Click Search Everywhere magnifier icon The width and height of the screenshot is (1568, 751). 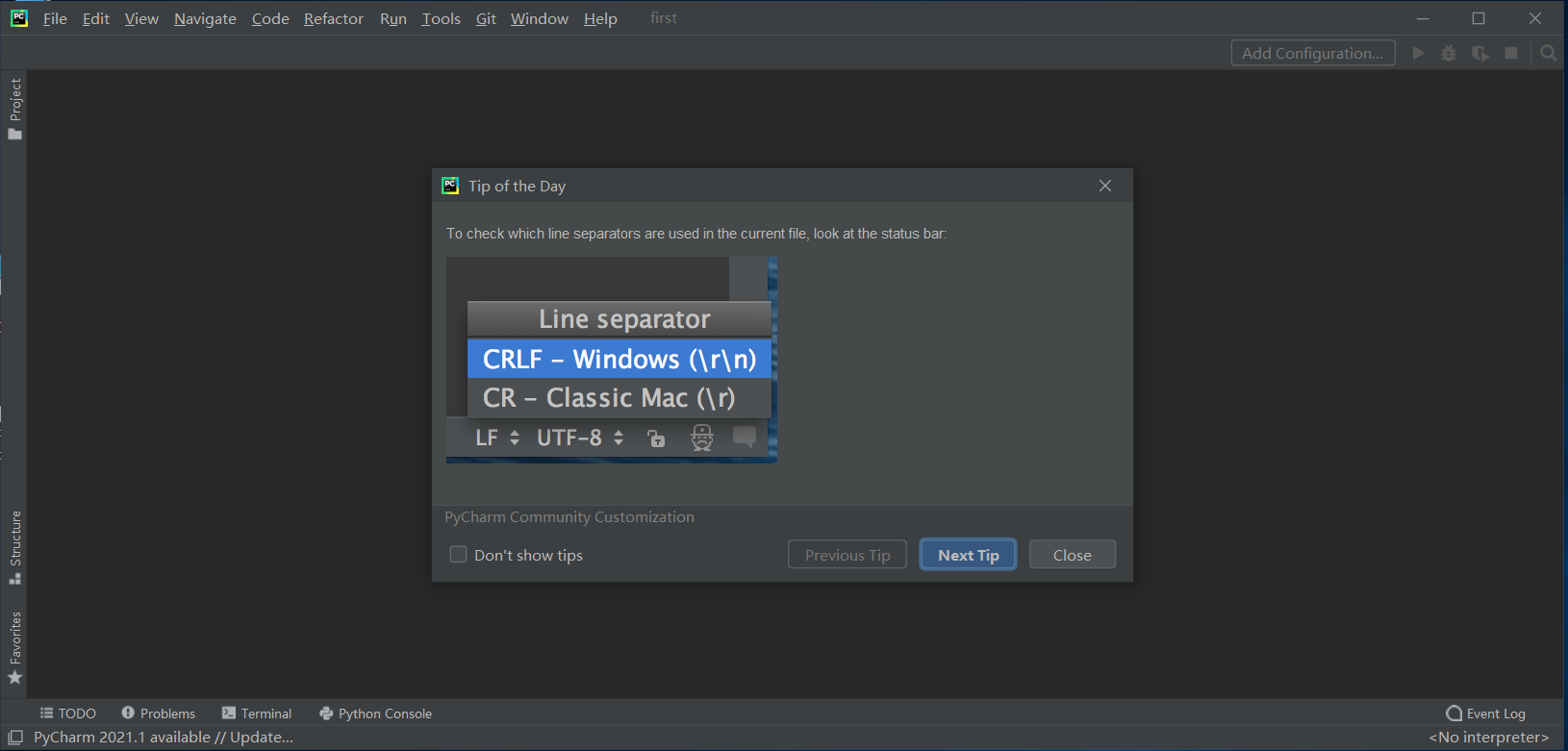tap(1548, 53)
